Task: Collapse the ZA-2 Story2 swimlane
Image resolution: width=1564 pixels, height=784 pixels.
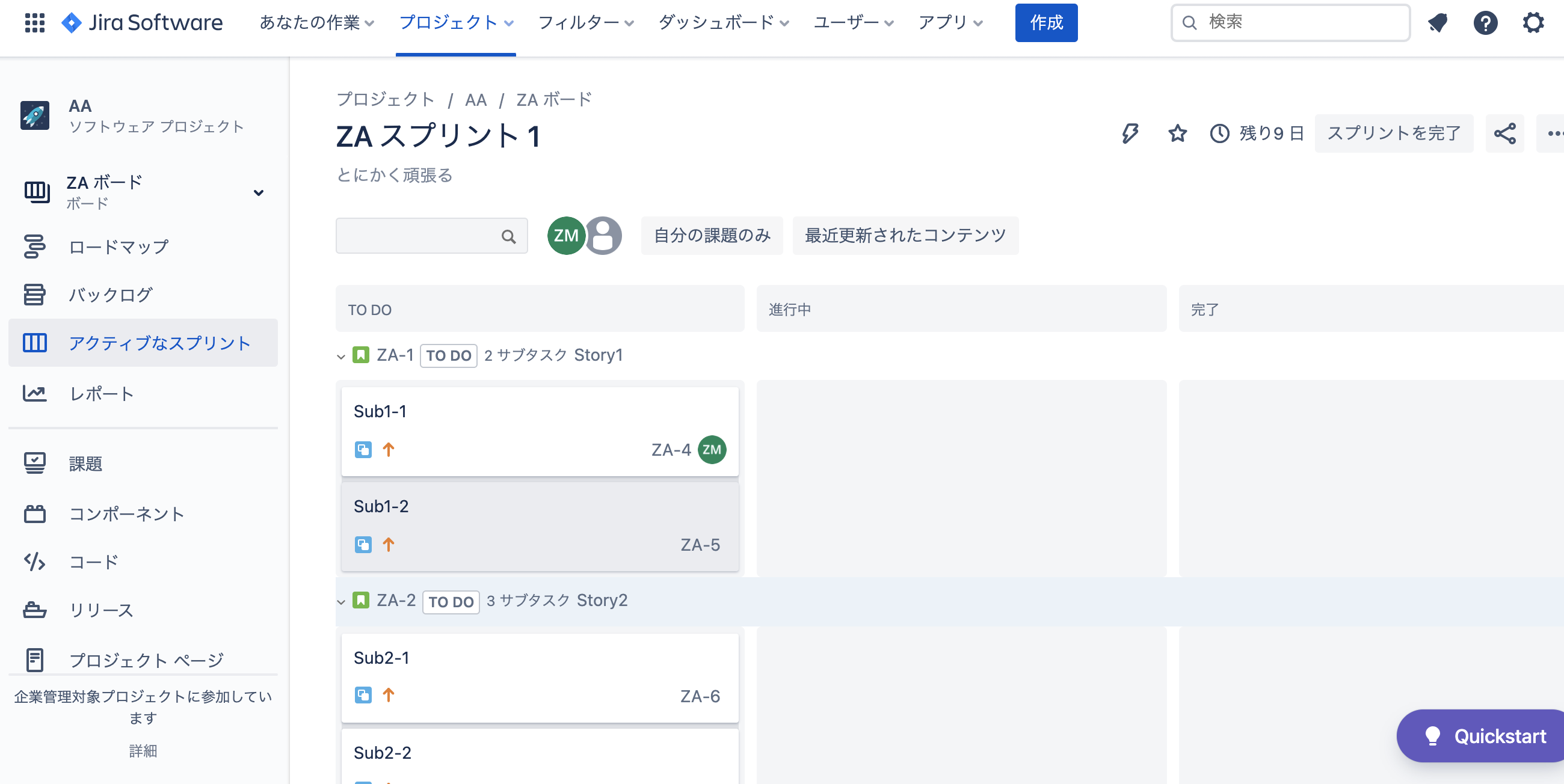Action: 341,601
